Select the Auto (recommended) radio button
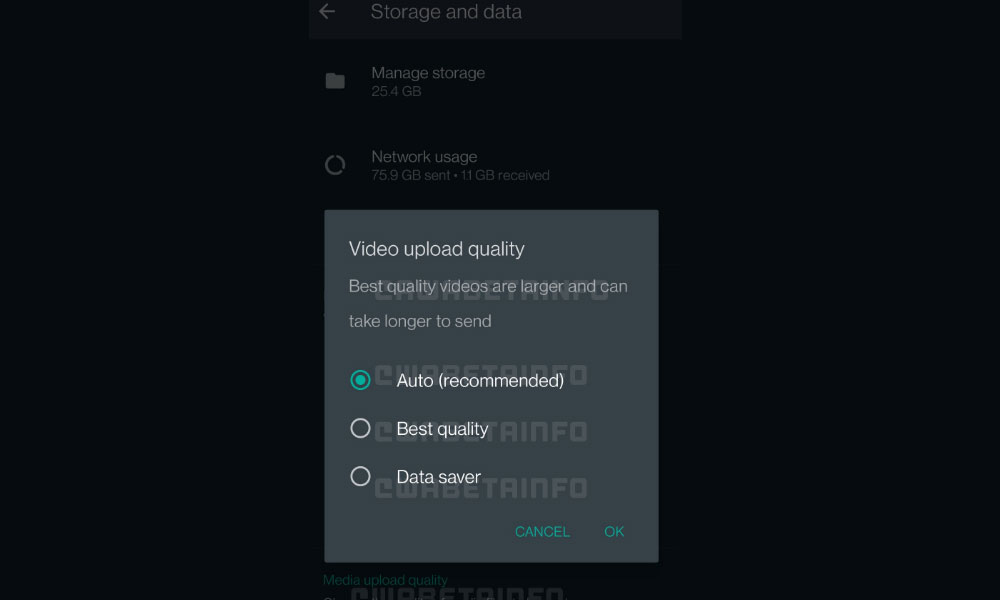Image resolution: width=1000 pixels, height=600 pixels. (x=360, y=380)
